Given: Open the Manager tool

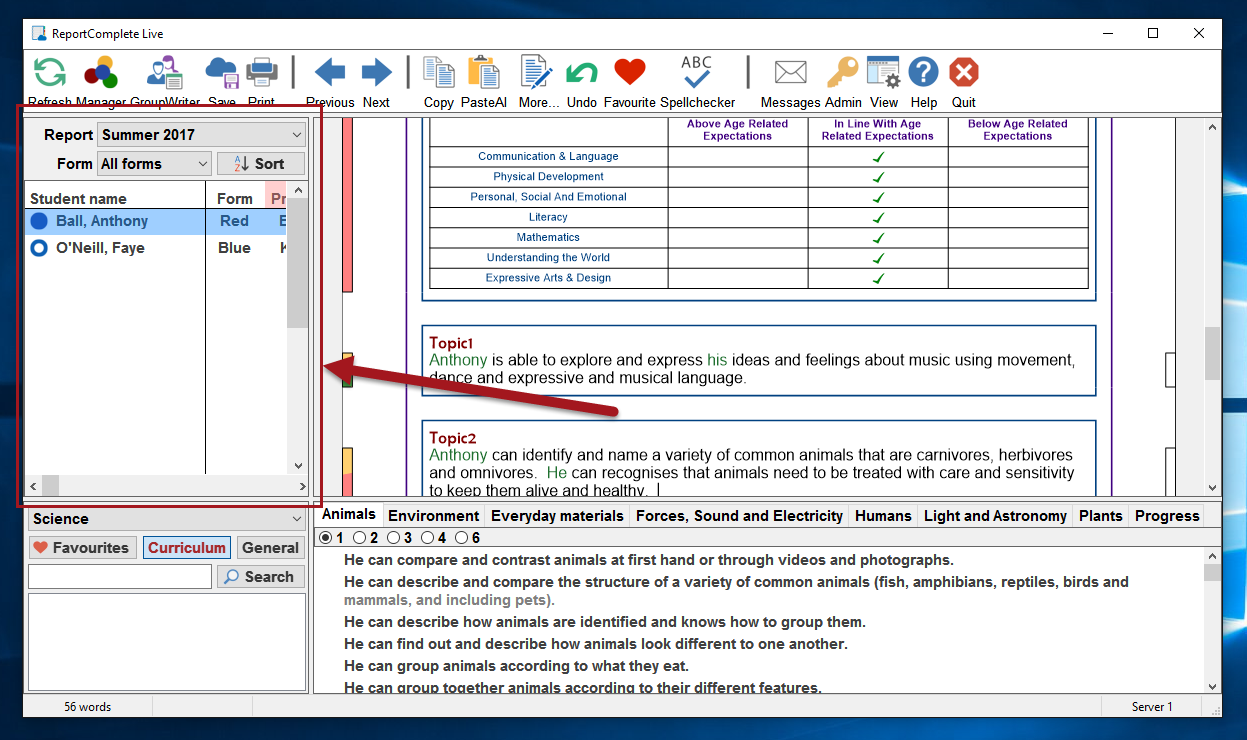Looking at the screenshot, I should click(x=101, y=72).
